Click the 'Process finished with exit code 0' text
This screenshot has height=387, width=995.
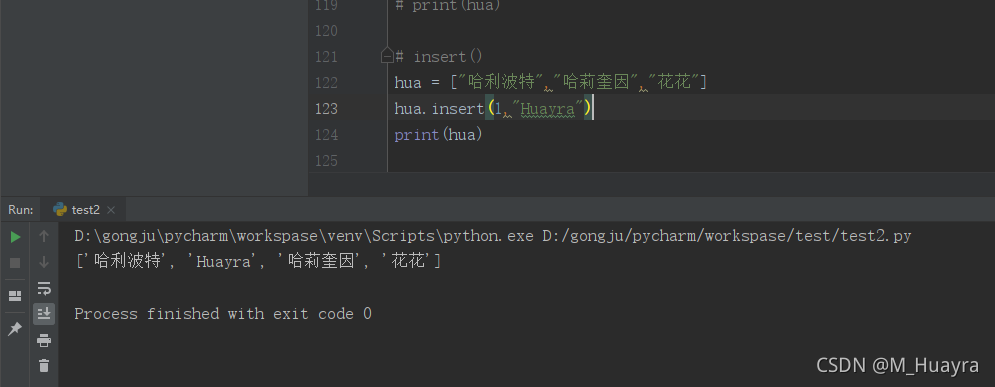click(223, 314)
